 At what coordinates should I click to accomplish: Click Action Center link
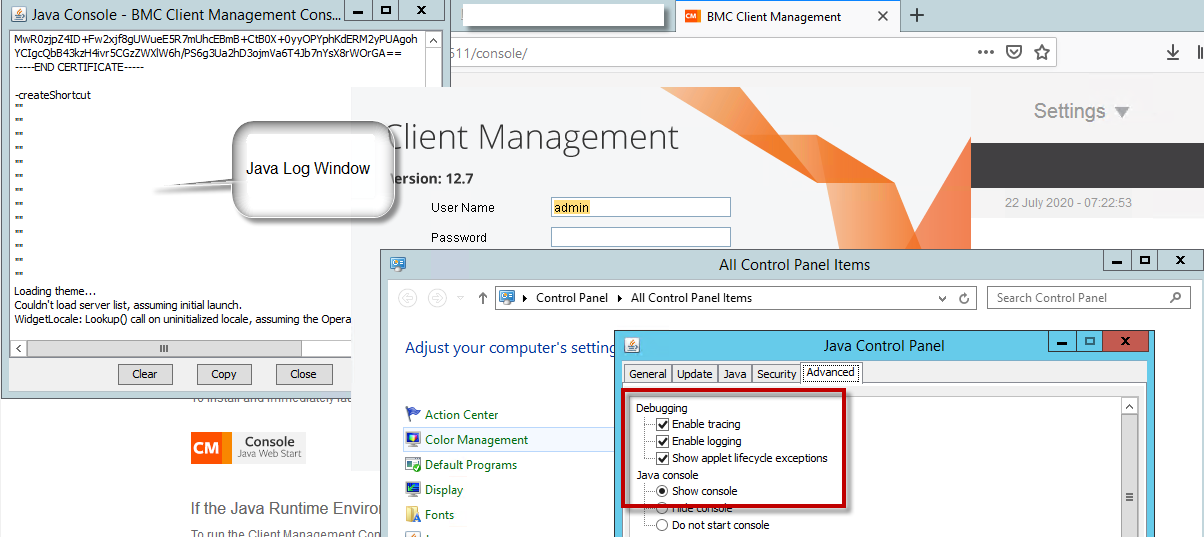[461, 415]
